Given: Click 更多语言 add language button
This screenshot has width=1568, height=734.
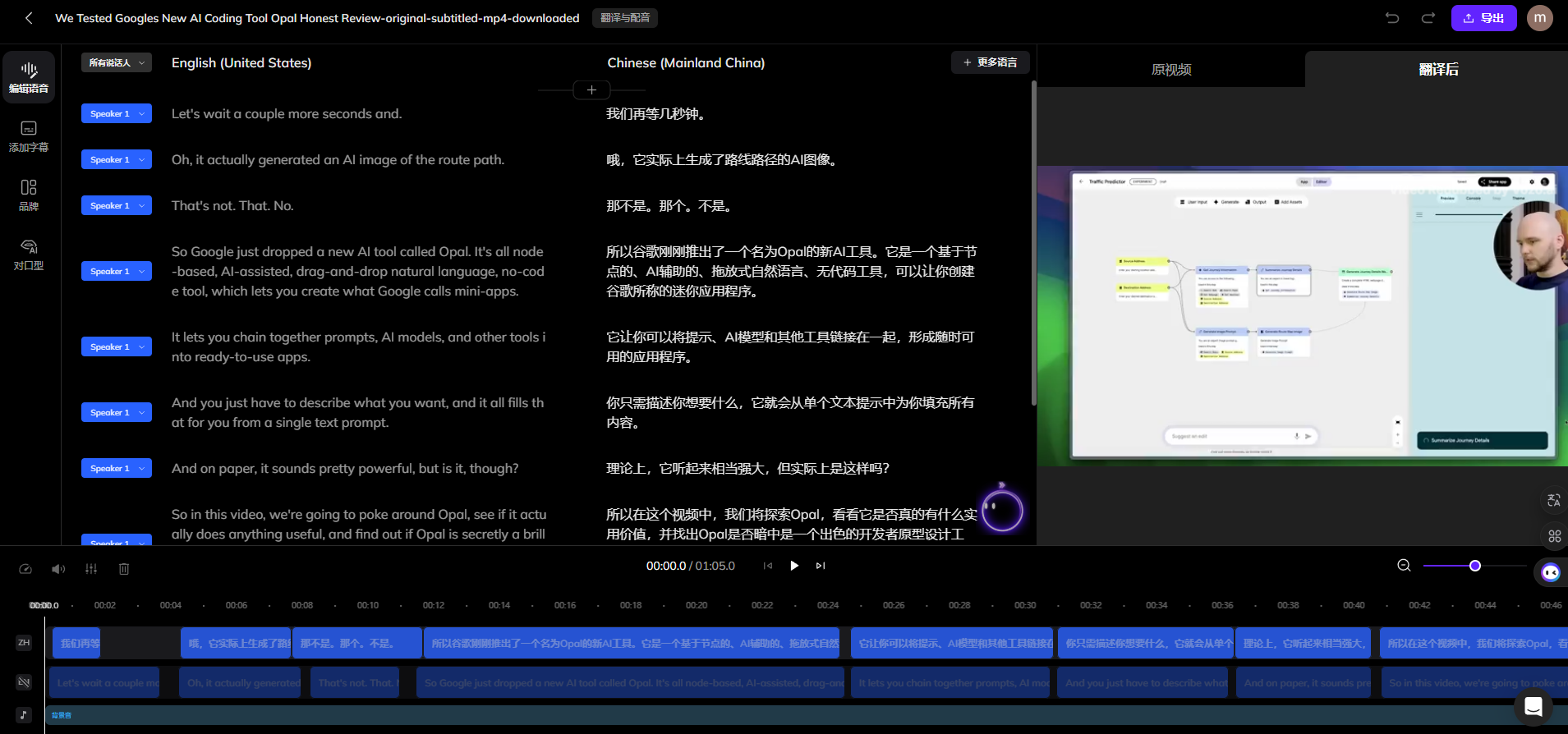Looking at the screenshot, I should (x=991, y=62).
